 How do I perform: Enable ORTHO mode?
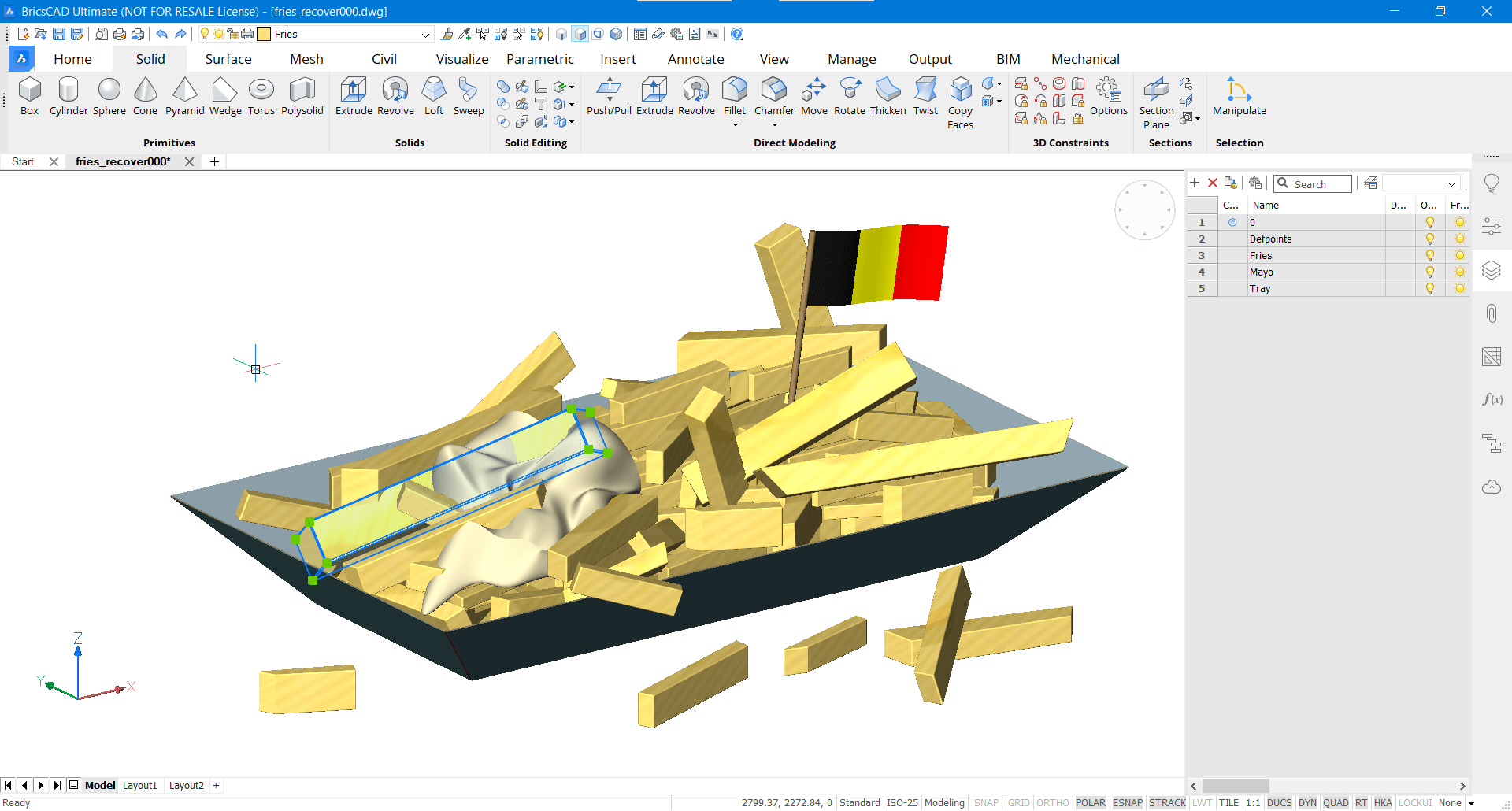click(1053, 802)
